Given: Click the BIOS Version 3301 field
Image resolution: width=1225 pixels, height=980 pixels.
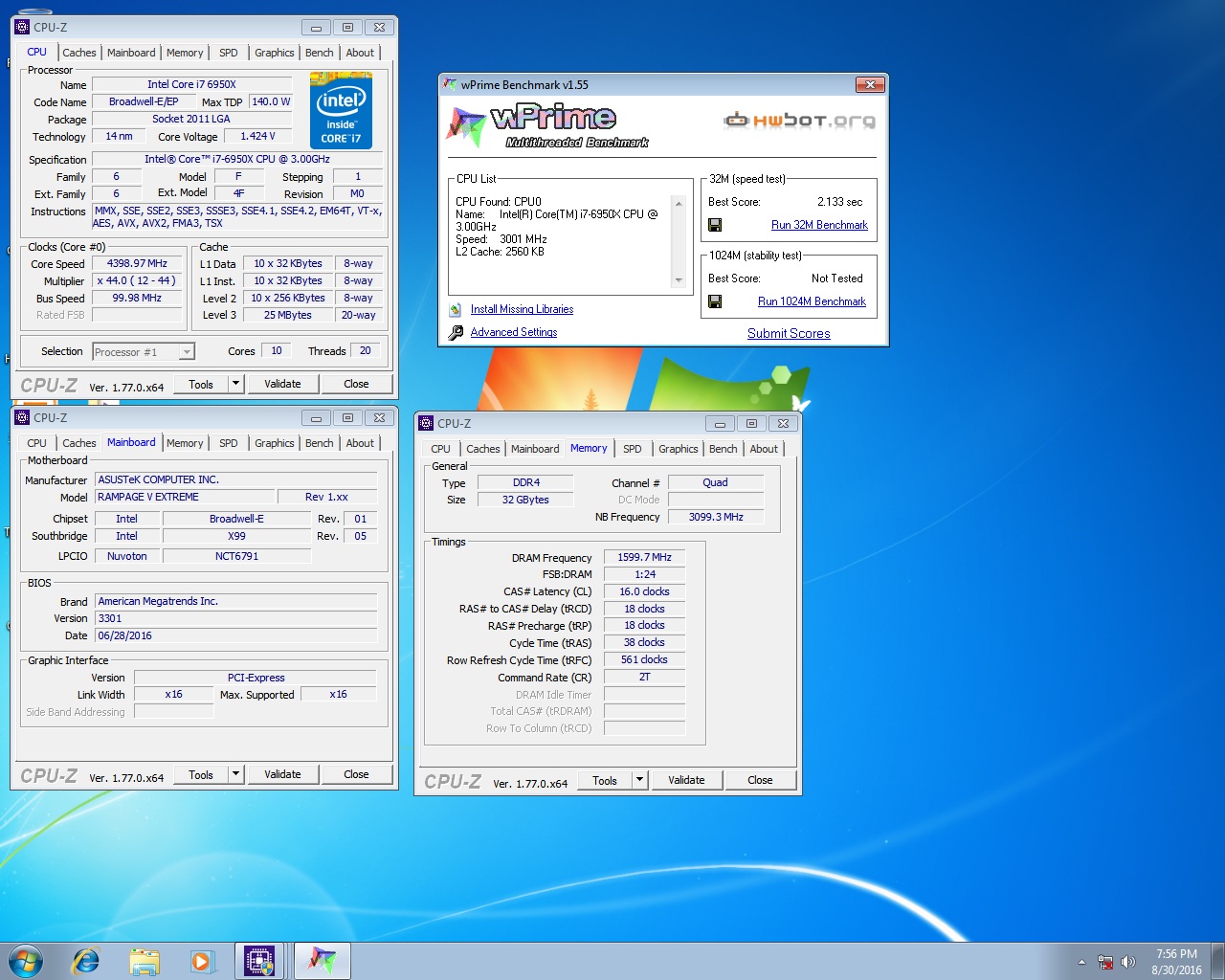Looking at the screenshot, I should coord(235,618).
